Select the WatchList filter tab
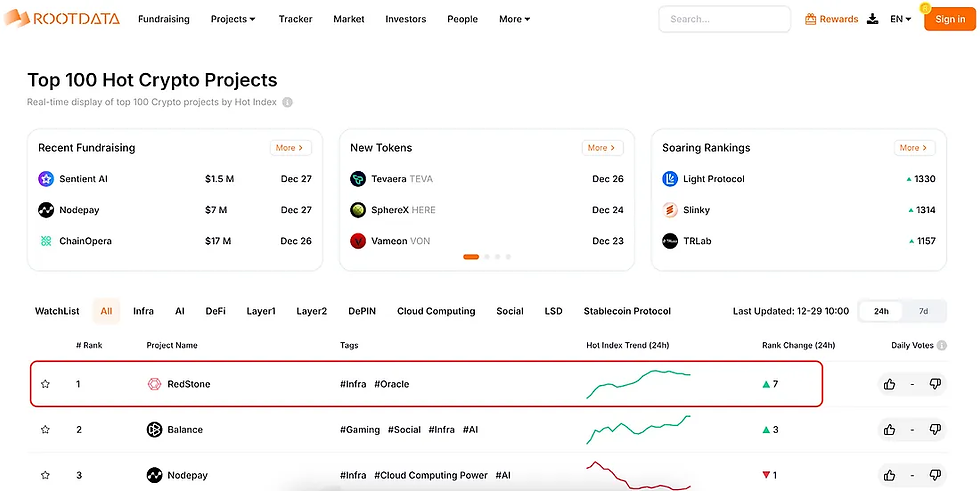The width and height of the screenshot is (980, 491). pos(58,311)
